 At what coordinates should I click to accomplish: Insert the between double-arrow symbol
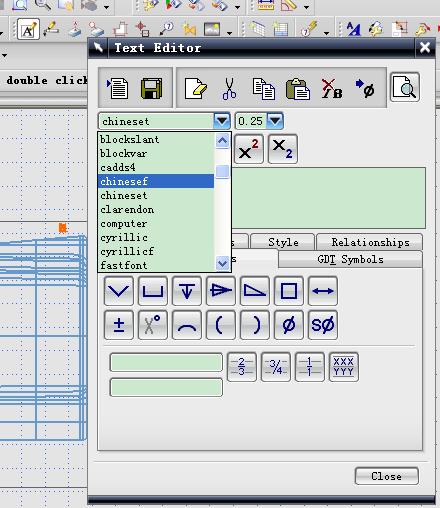coord(323,291)
